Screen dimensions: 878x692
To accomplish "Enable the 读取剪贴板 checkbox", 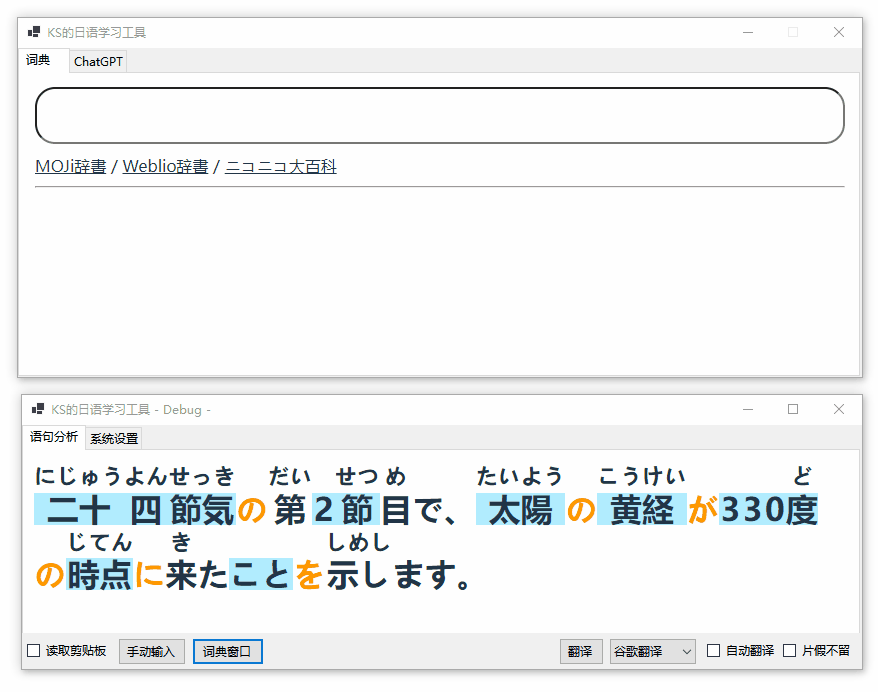I will click(34, 651).
